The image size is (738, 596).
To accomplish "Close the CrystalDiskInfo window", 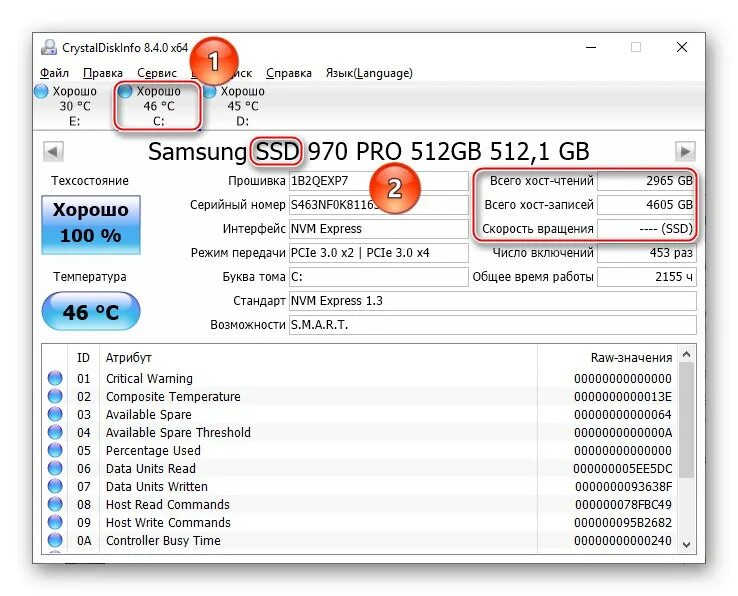I will click(682, 47).
